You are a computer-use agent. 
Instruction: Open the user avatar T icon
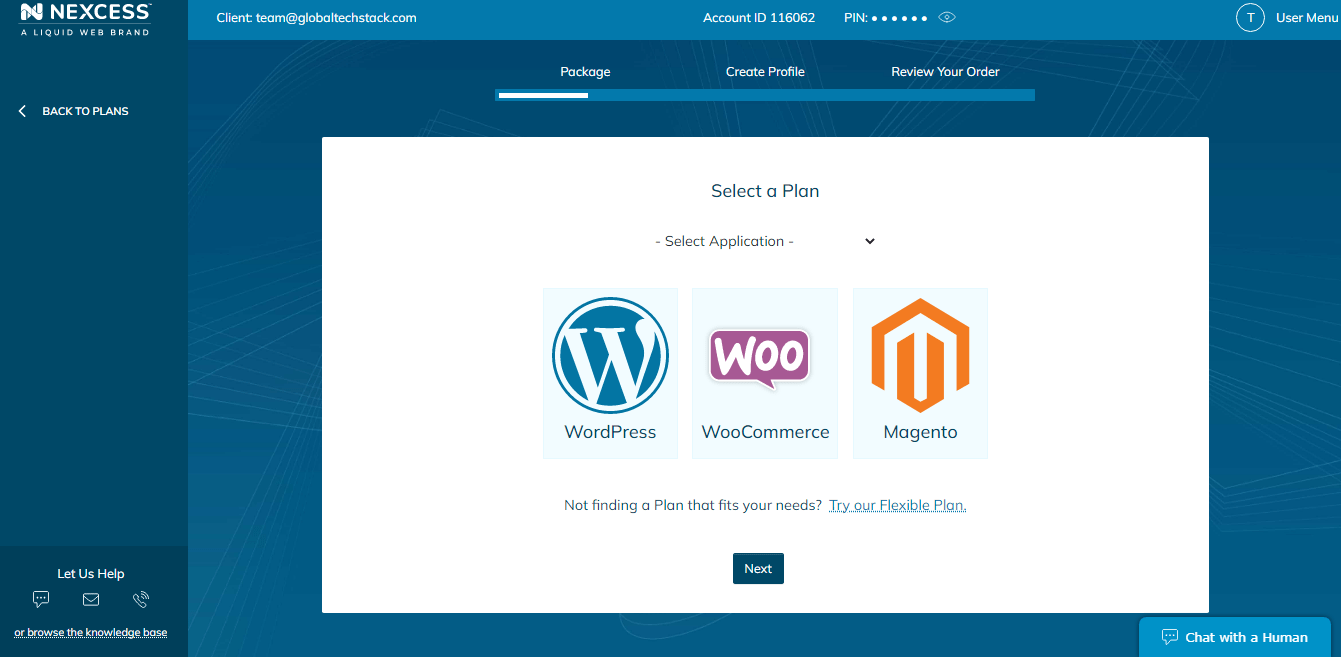point(1250,17)
